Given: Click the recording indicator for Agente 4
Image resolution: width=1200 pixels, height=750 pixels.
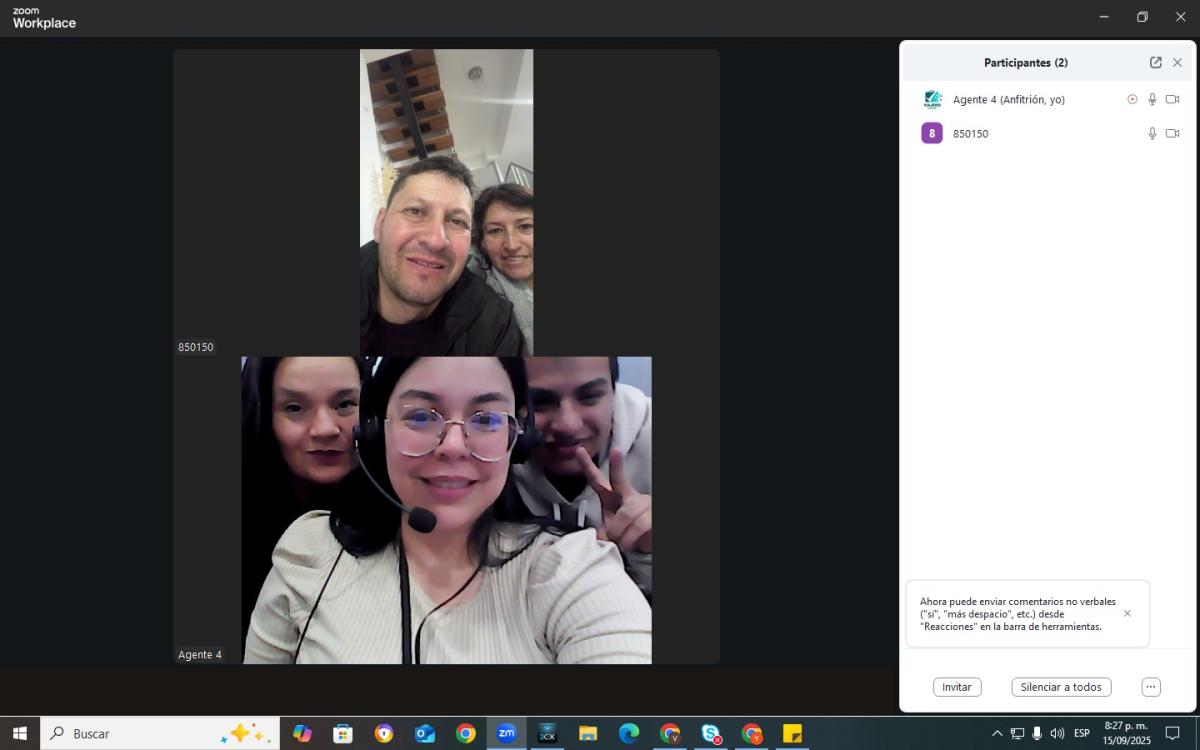Looking at the screenshot, I should tap(1132, 99).
